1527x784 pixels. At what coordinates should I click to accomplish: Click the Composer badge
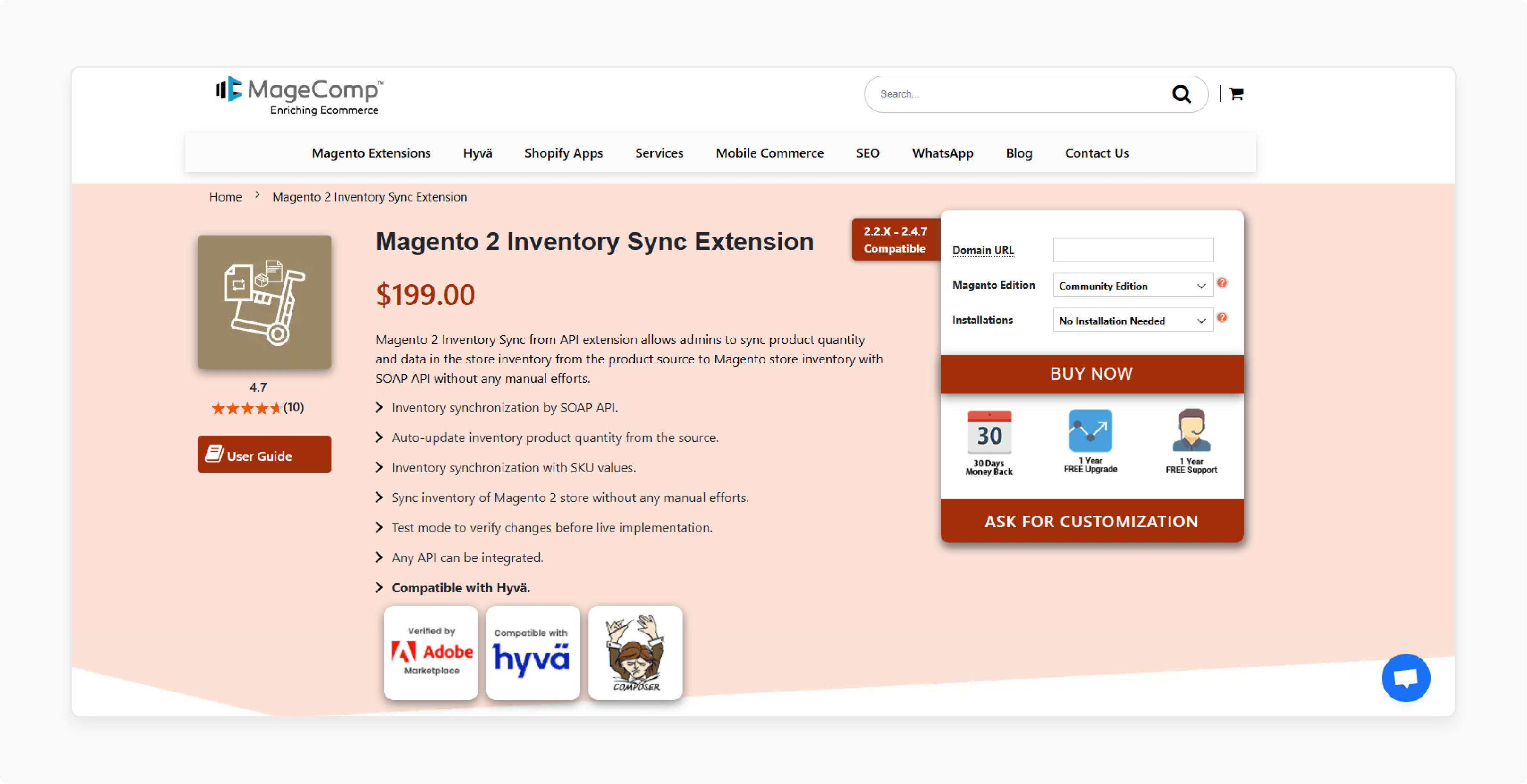pyautogui.click(x=635, y=652)
